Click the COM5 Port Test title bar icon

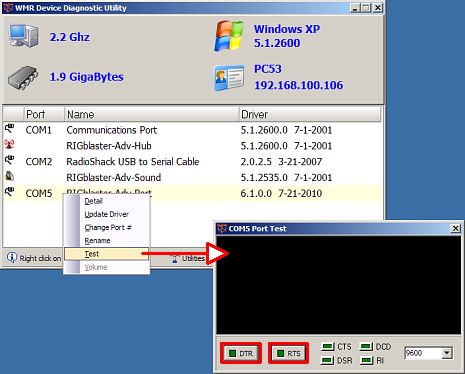[222, 228]
